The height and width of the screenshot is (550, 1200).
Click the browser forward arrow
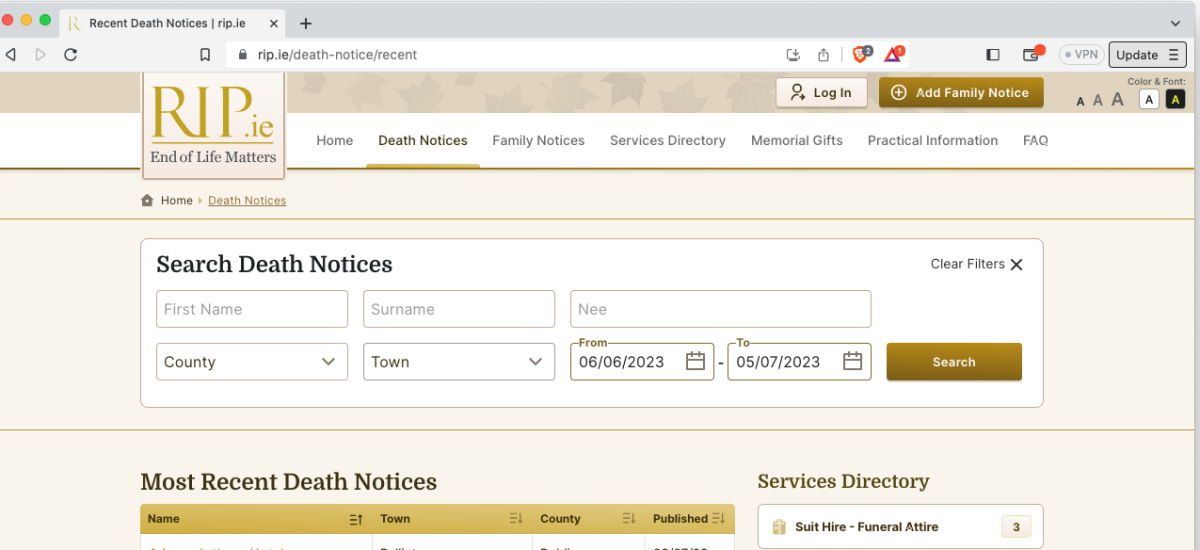[41, 55]
